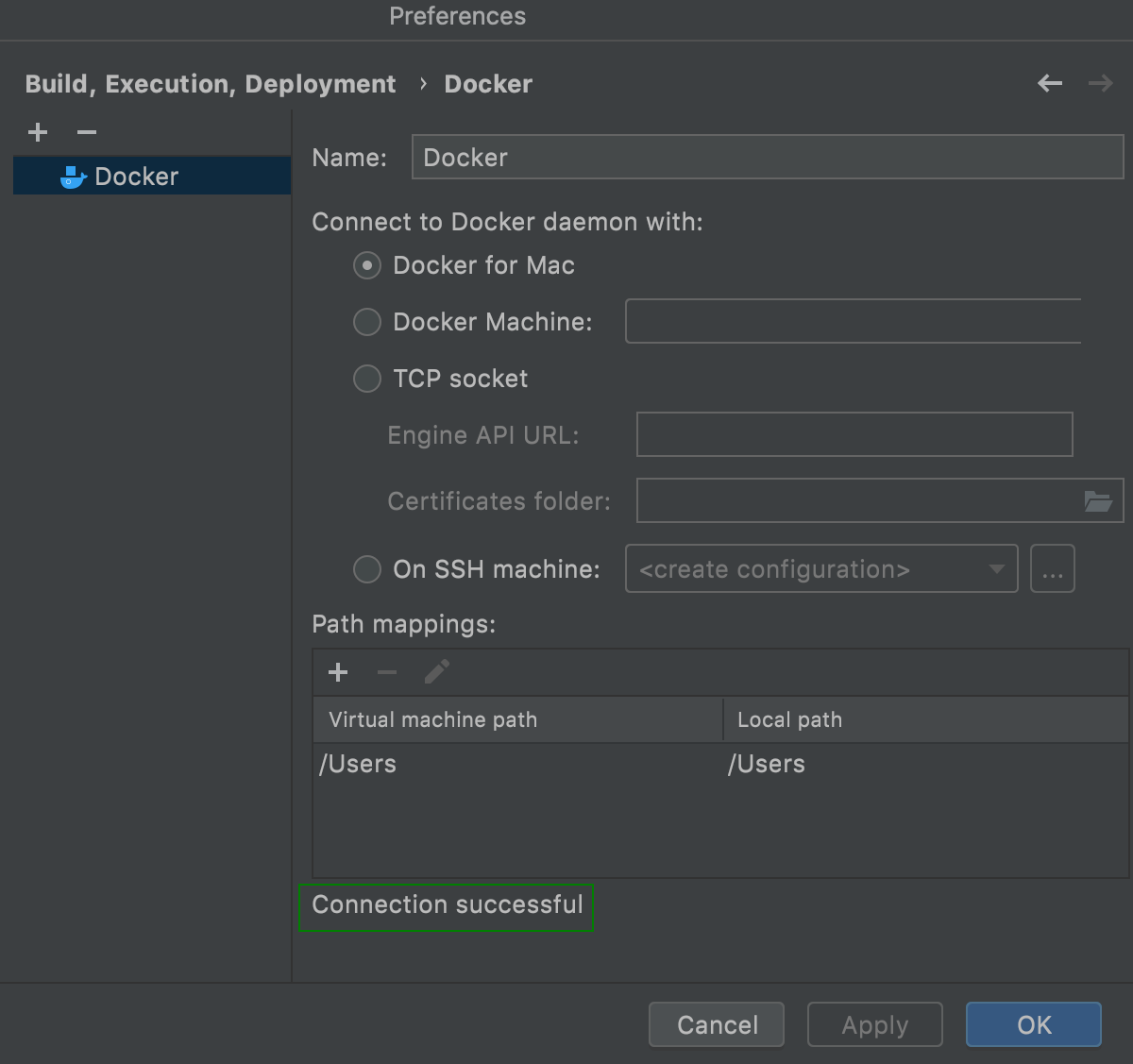Image resolution: width=1133 pixels, height=1064 pixels.
Task: Click the Cancel button
Action: [717, 1024]
